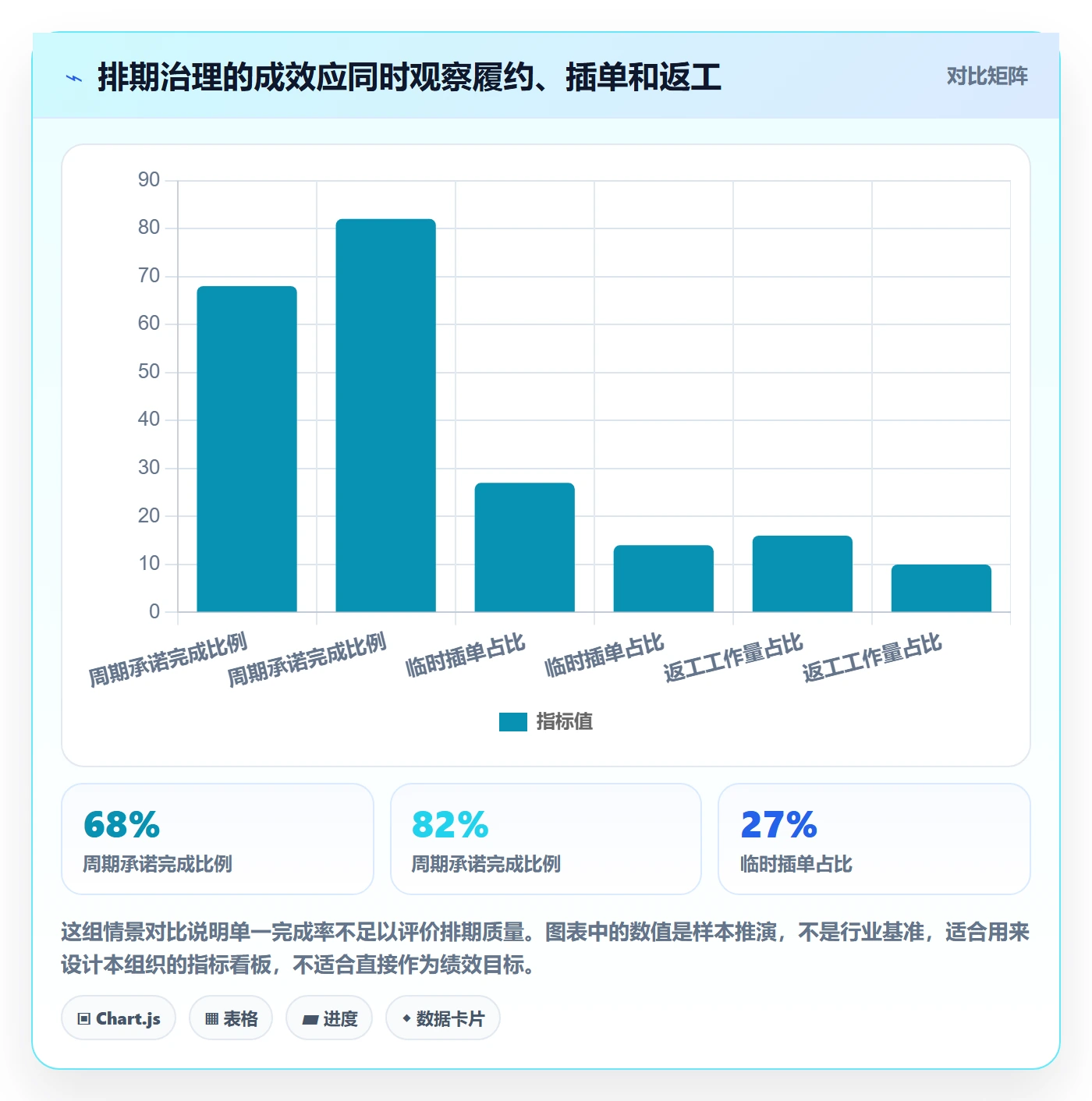Click the diamond icon in the 数据卡片 chip
Screen dimensions: 1092x1101
406,1018
